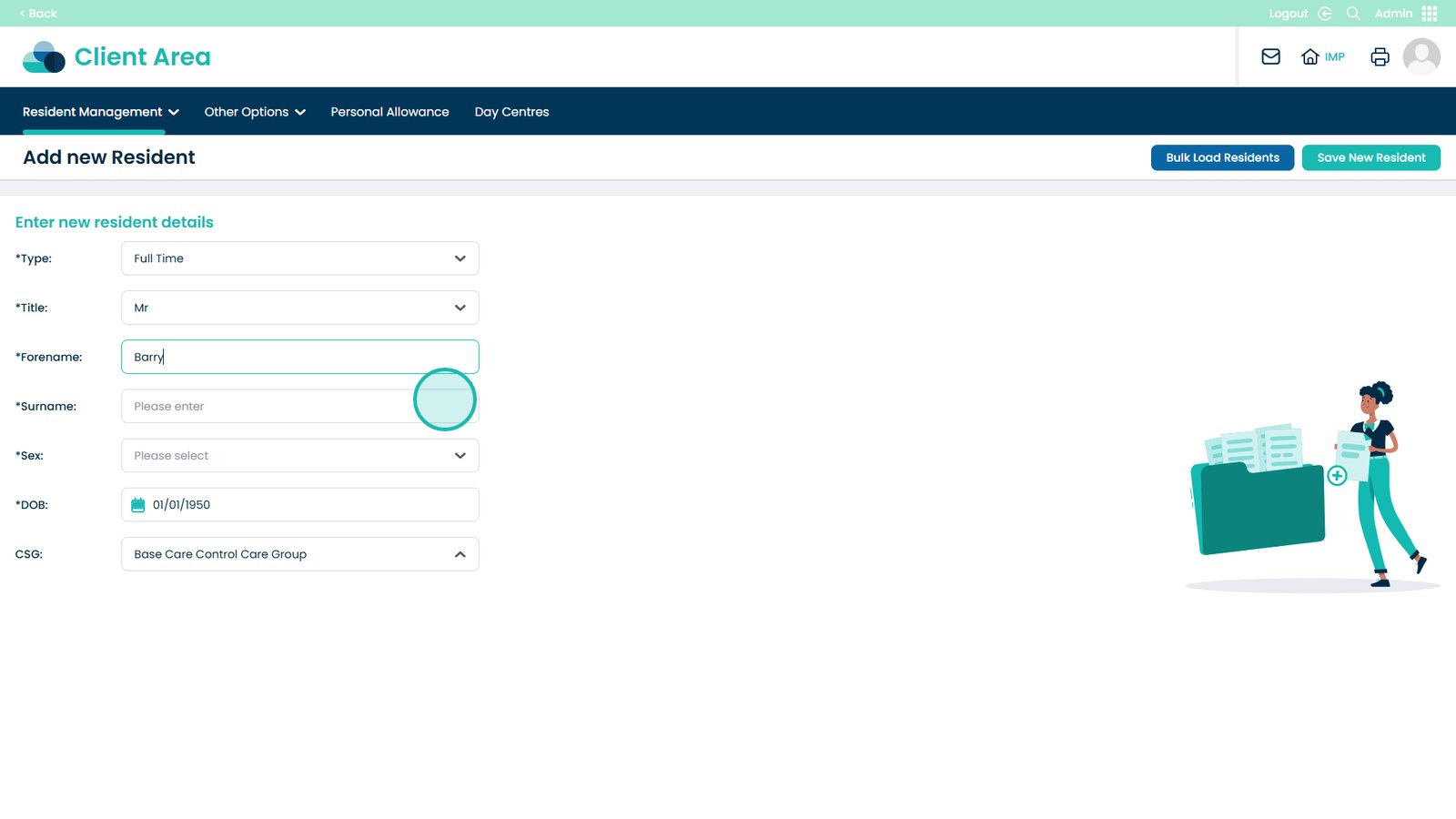
Task: Open the Resident Management menu
Action: (x=100, y=112)
